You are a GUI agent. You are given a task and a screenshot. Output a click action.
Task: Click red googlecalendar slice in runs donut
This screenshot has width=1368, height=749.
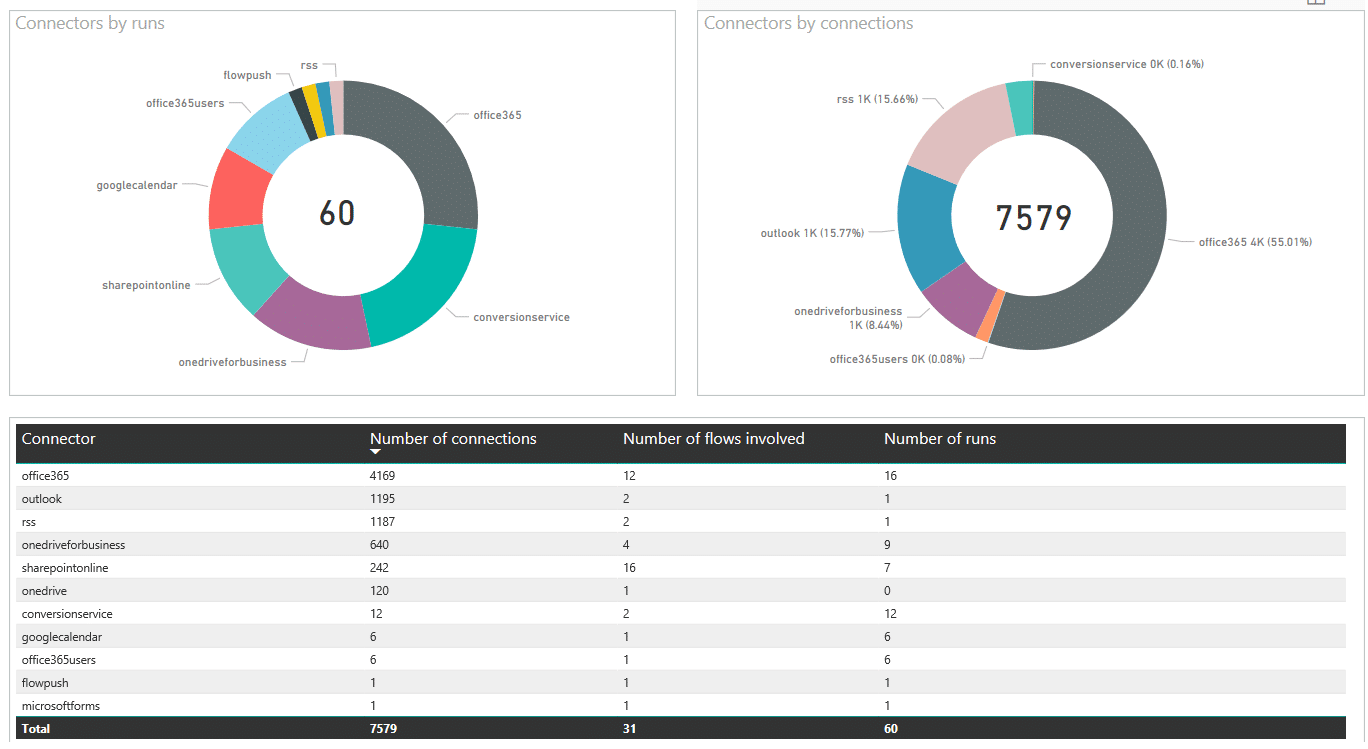[237, 192]
